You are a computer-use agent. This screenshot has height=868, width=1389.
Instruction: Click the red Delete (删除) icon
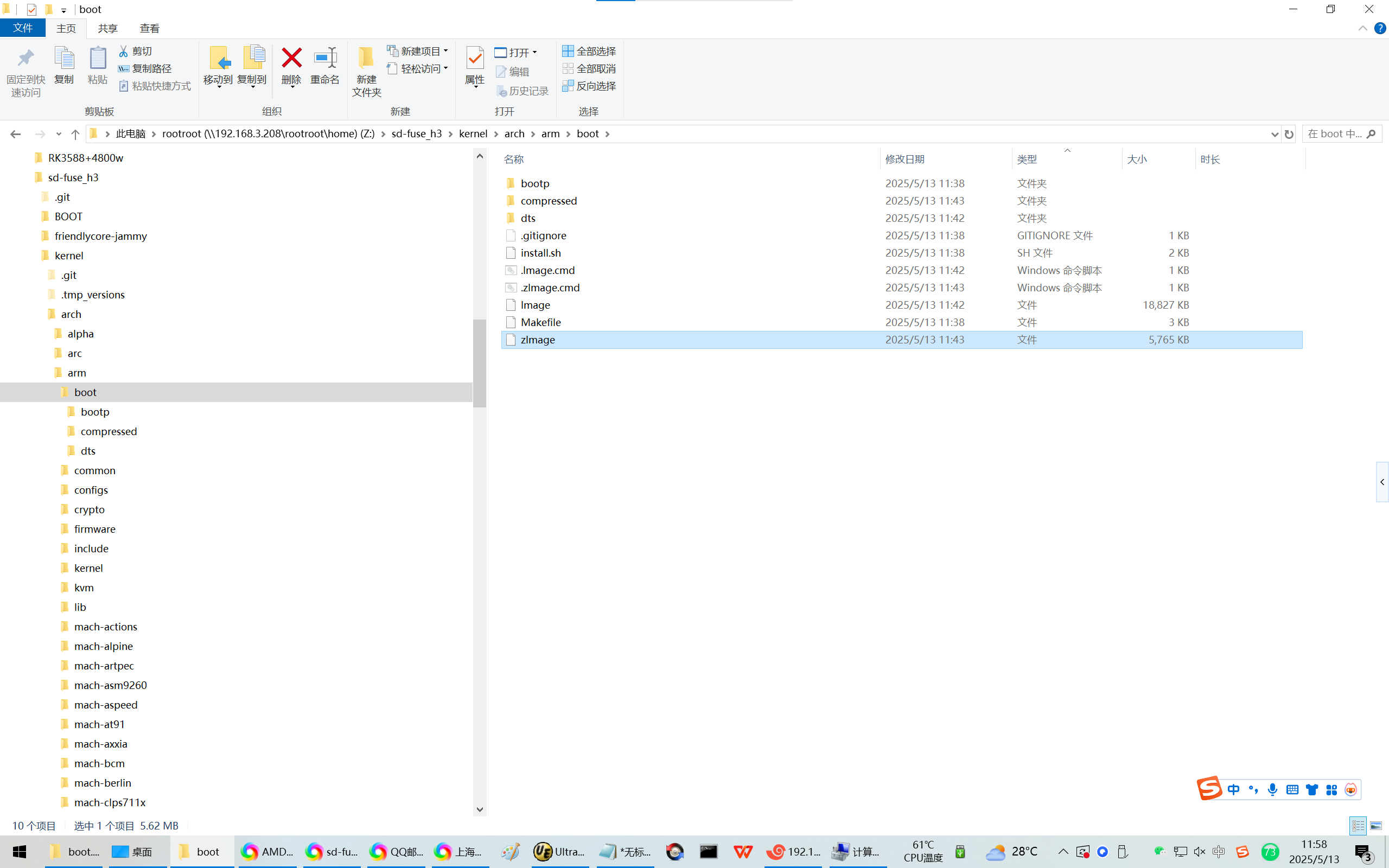pos(291,59)
